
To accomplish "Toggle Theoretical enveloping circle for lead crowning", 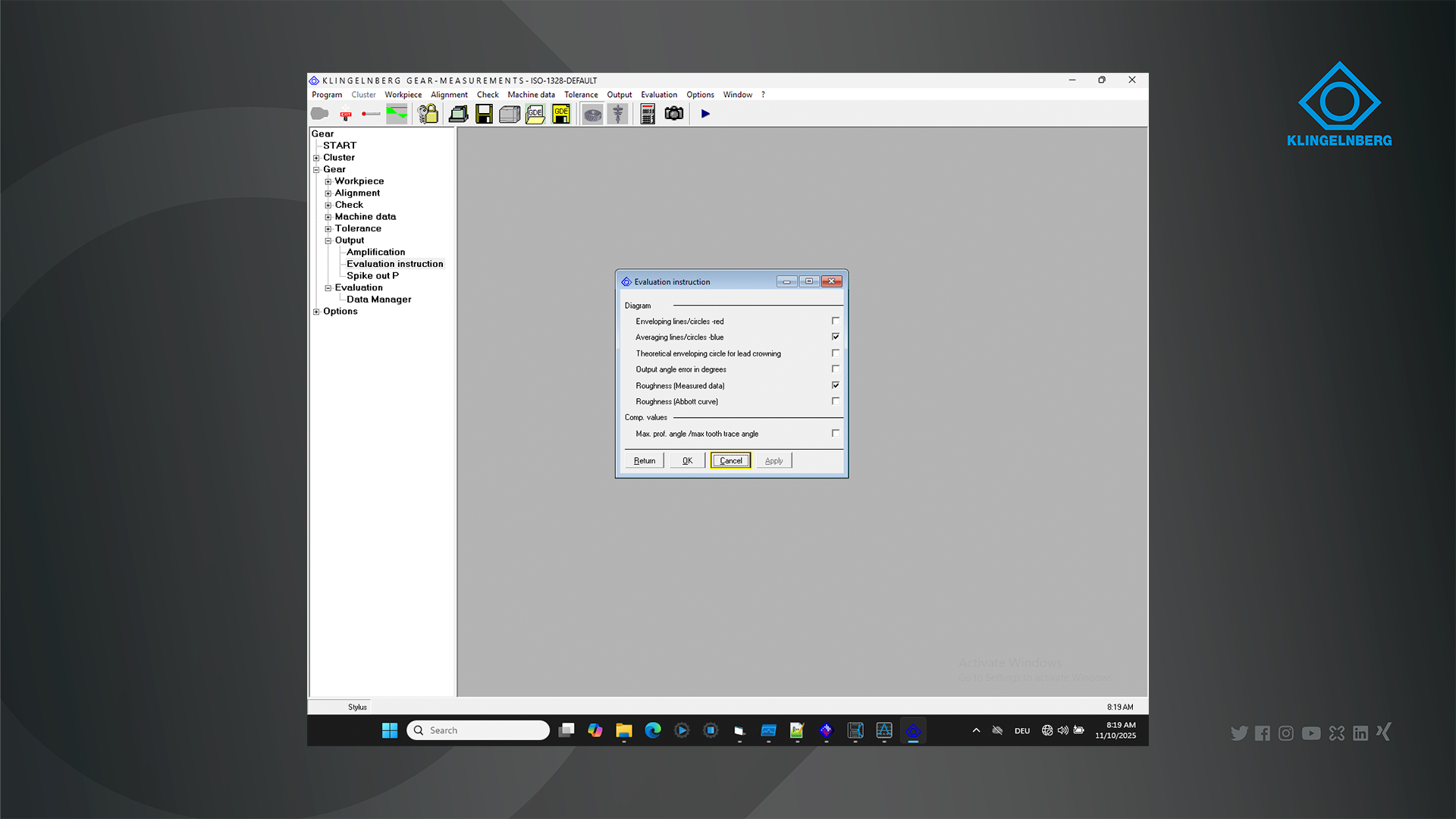I will [835, 353].
